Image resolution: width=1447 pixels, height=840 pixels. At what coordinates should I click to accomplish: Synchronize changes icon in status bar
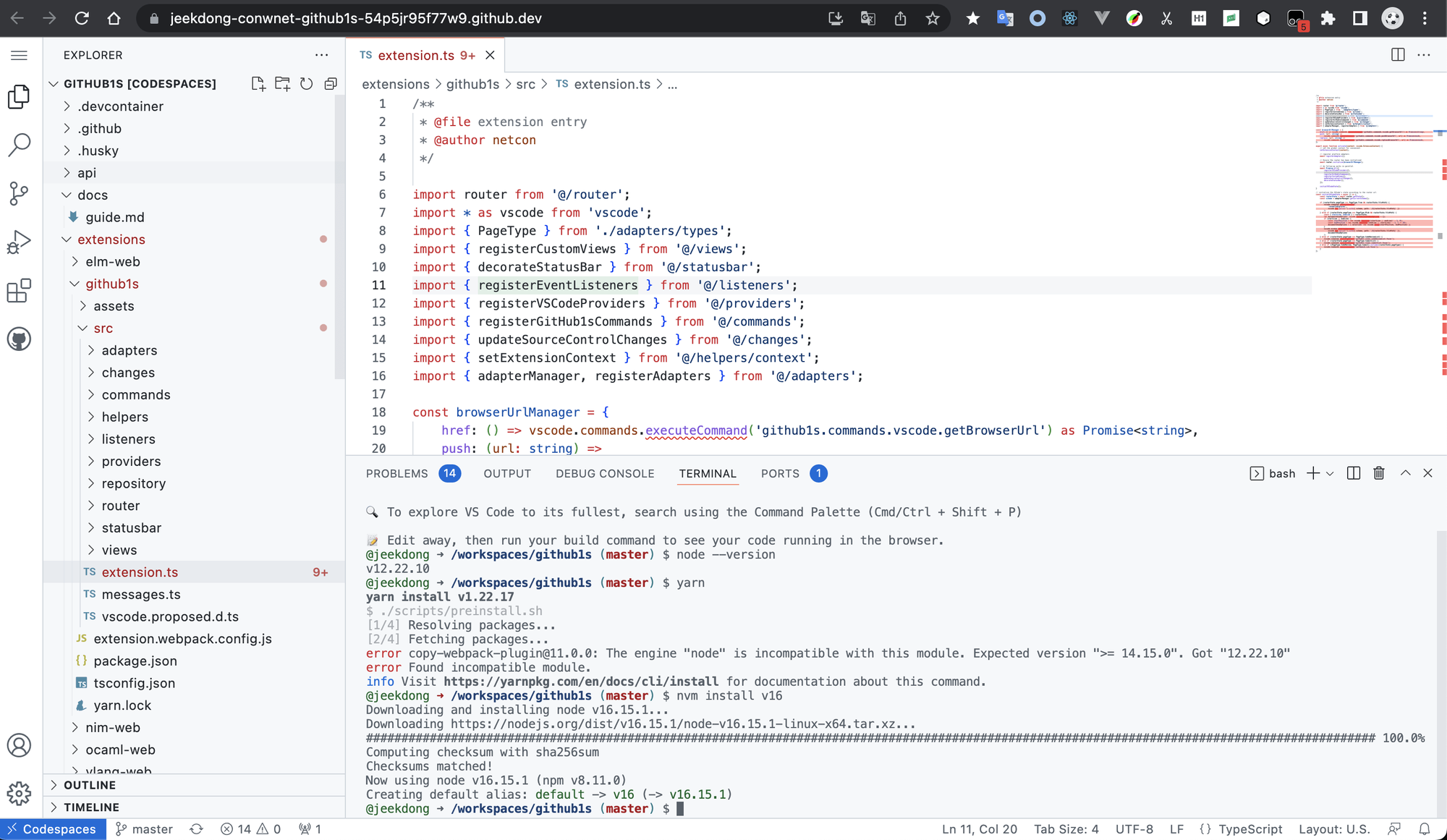196,829
